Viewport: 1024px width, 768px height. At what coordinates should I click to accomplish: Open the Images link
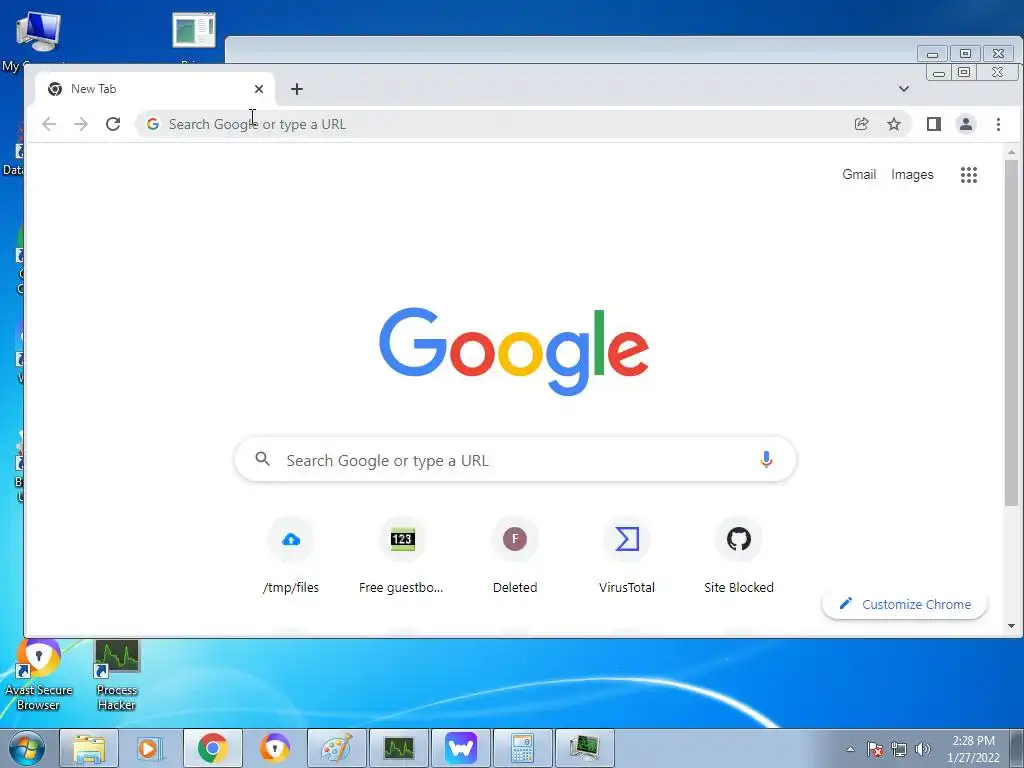coord(912,174)
